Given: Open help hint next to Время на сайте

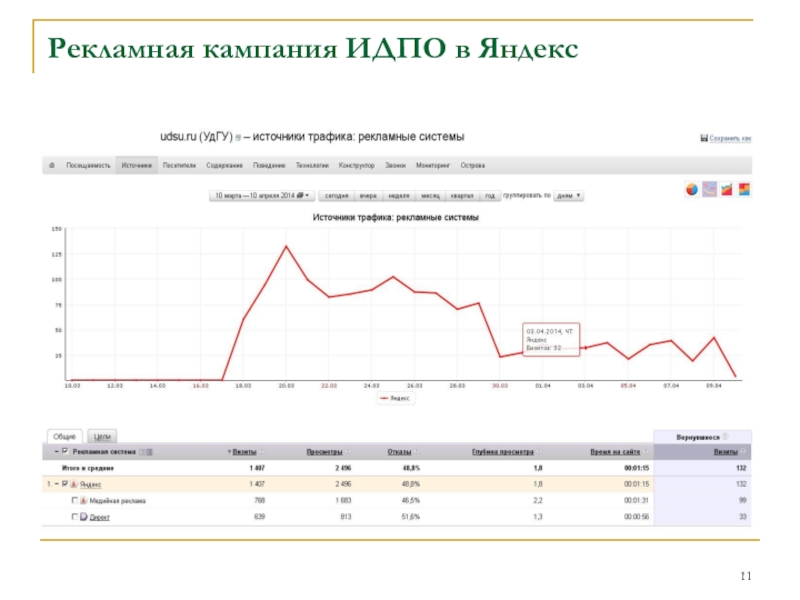Looking at the screenshot, I should coord(646,452).
